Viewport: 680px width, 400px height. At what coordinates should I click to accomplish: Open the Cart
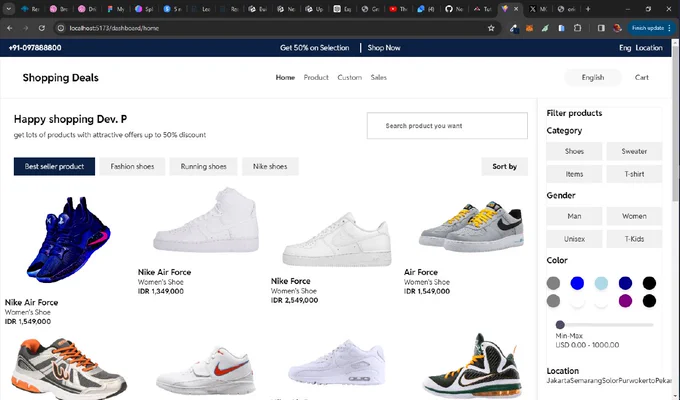[641, 77]
